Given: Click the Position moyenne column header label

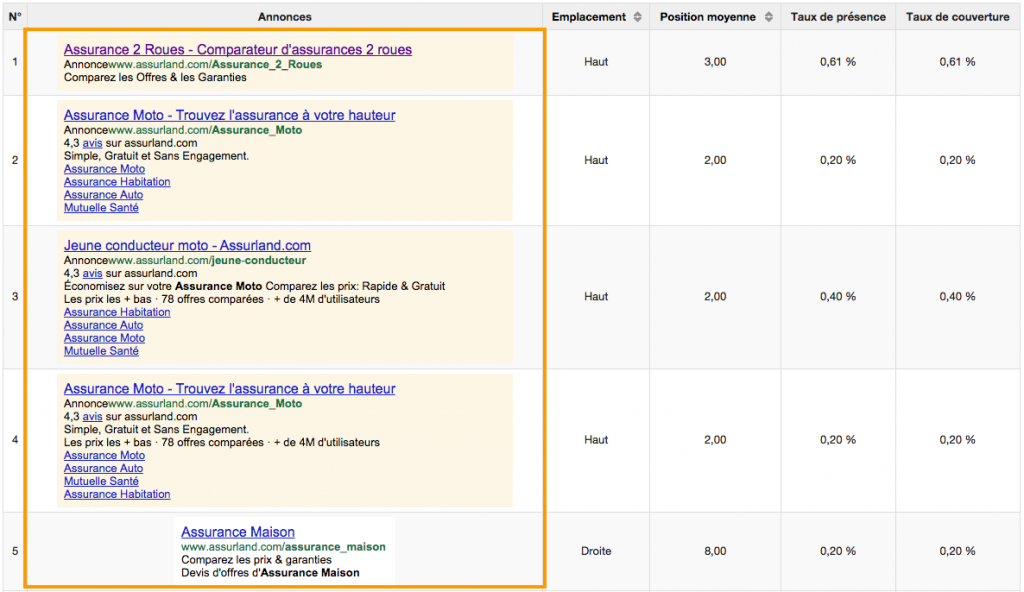Looking at the screenshot, I should tap(707, 17).
